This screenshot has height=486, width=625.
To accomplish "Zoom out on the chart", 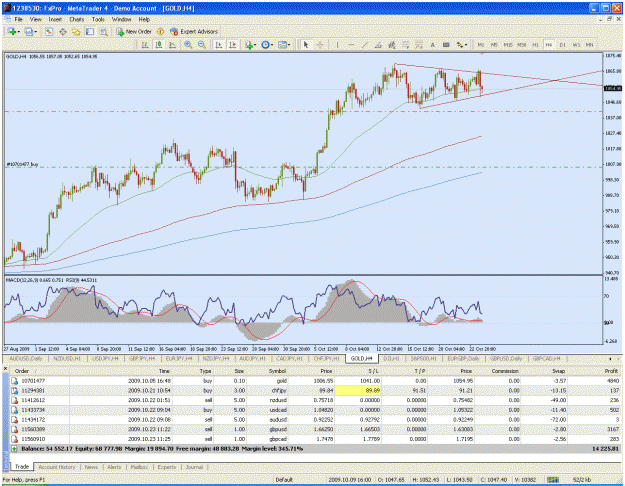I will (202, 45).
